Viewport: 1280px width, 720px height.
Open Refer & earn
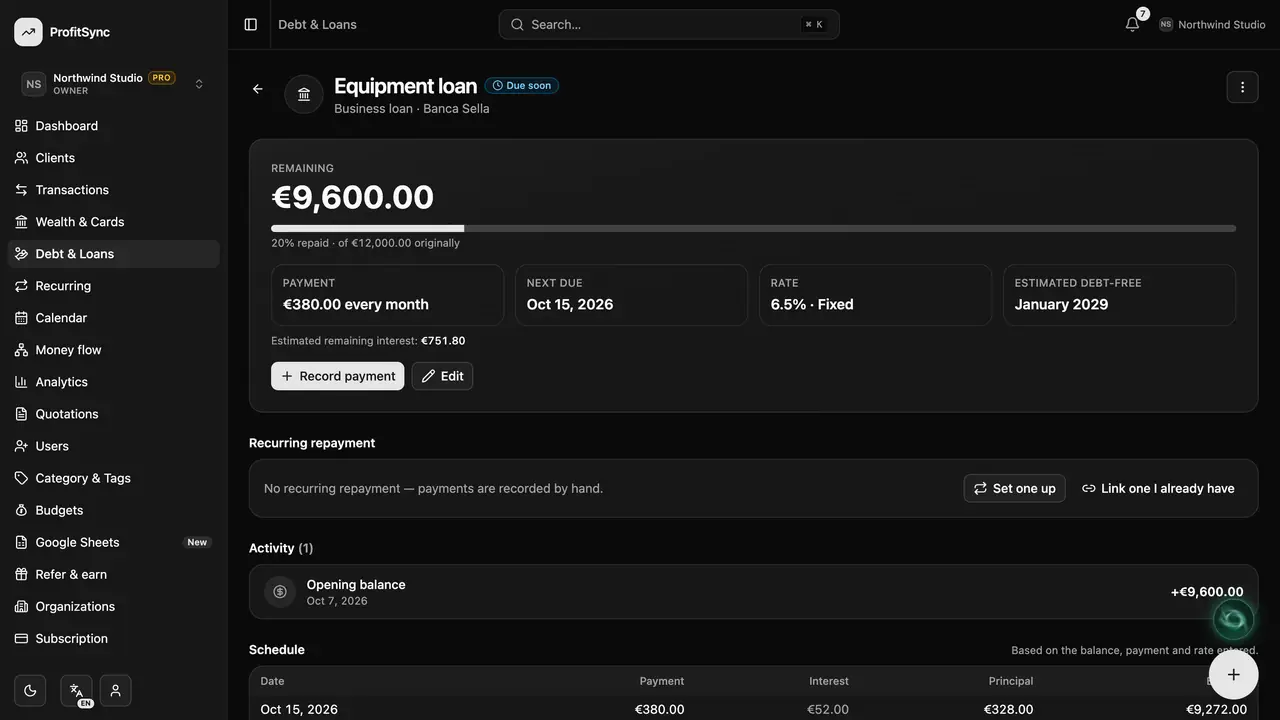point(114,574)
